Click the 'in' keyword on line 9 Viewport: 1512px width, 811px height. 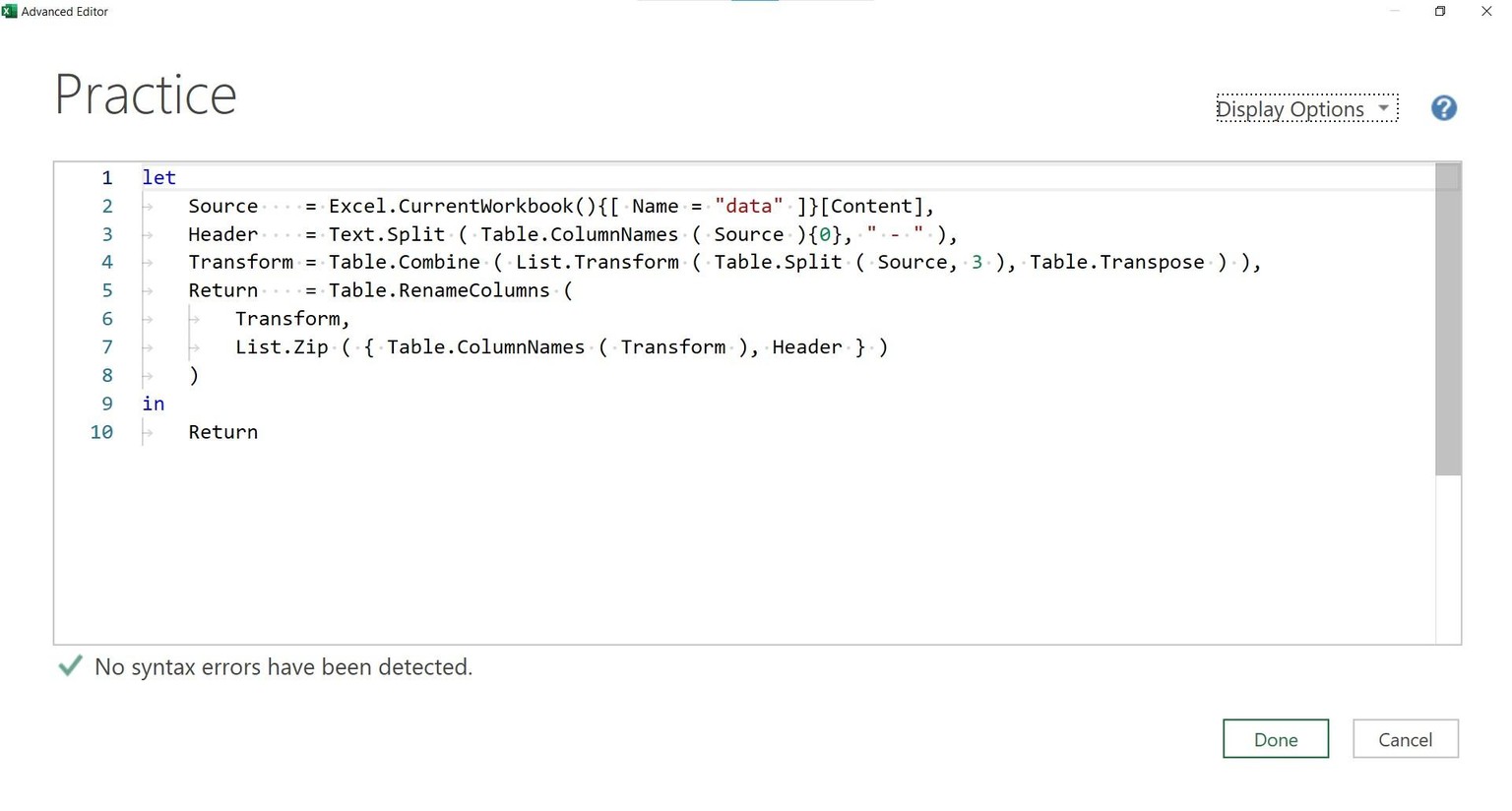(x=153, y=404)
